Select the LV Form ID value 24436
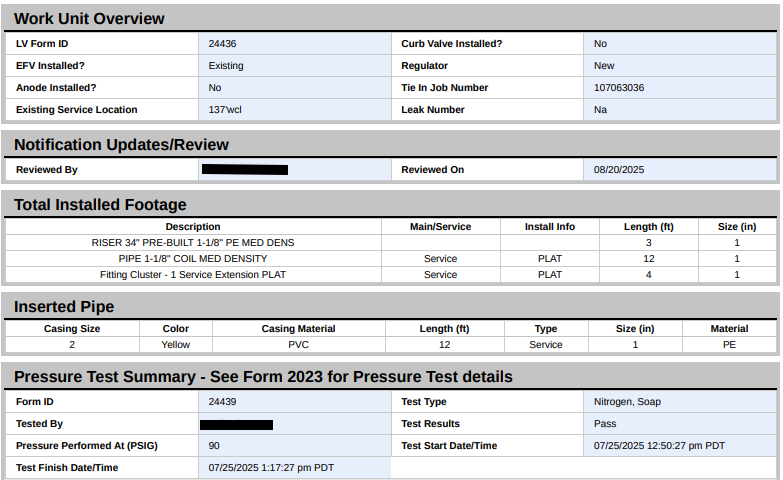Image resolution: width=783 pixels, height=480 pixels. click(222, 44)
